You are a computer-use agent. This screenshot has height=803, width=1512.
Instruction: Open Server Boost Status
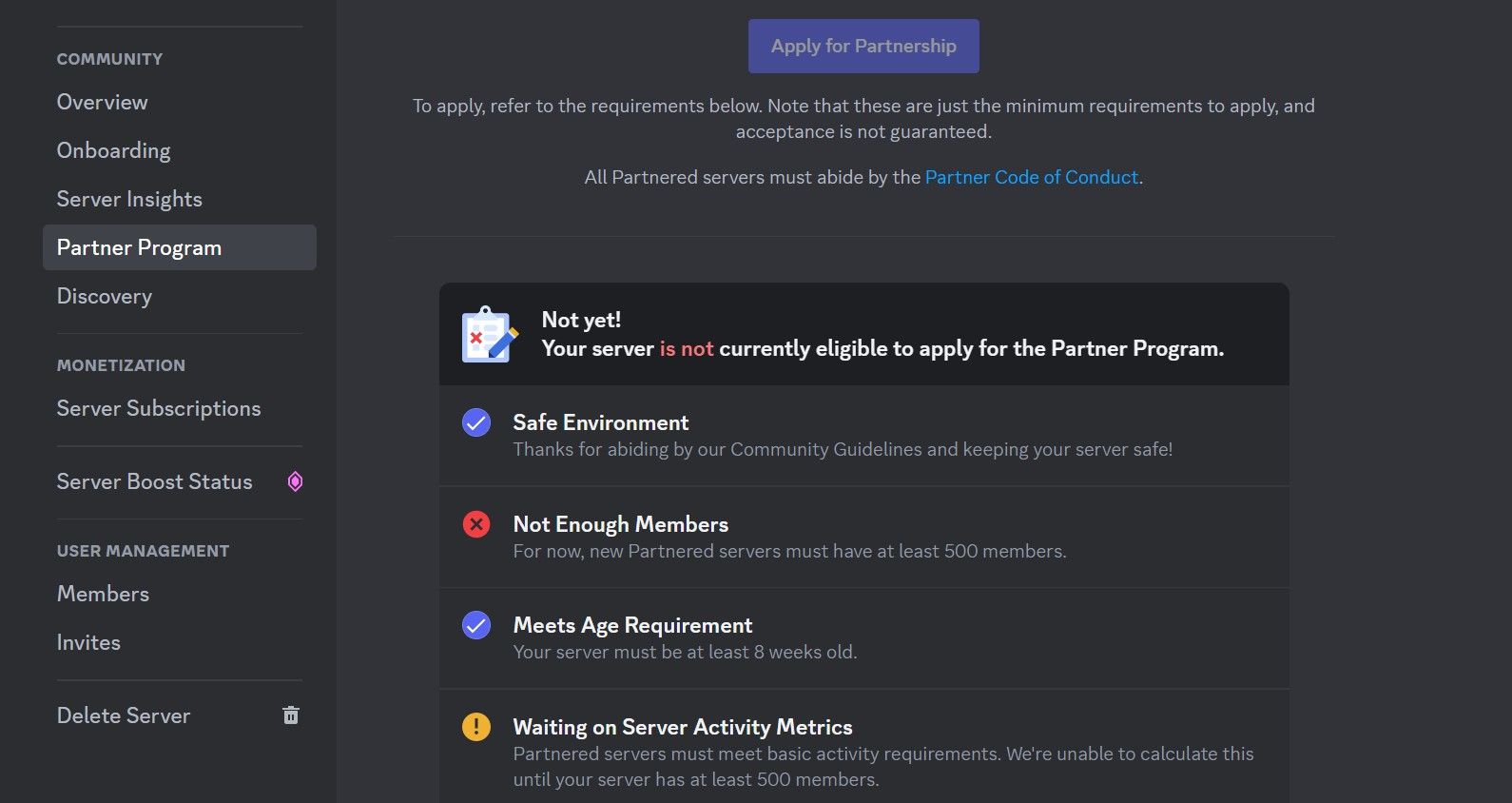[x=154, y=481]
